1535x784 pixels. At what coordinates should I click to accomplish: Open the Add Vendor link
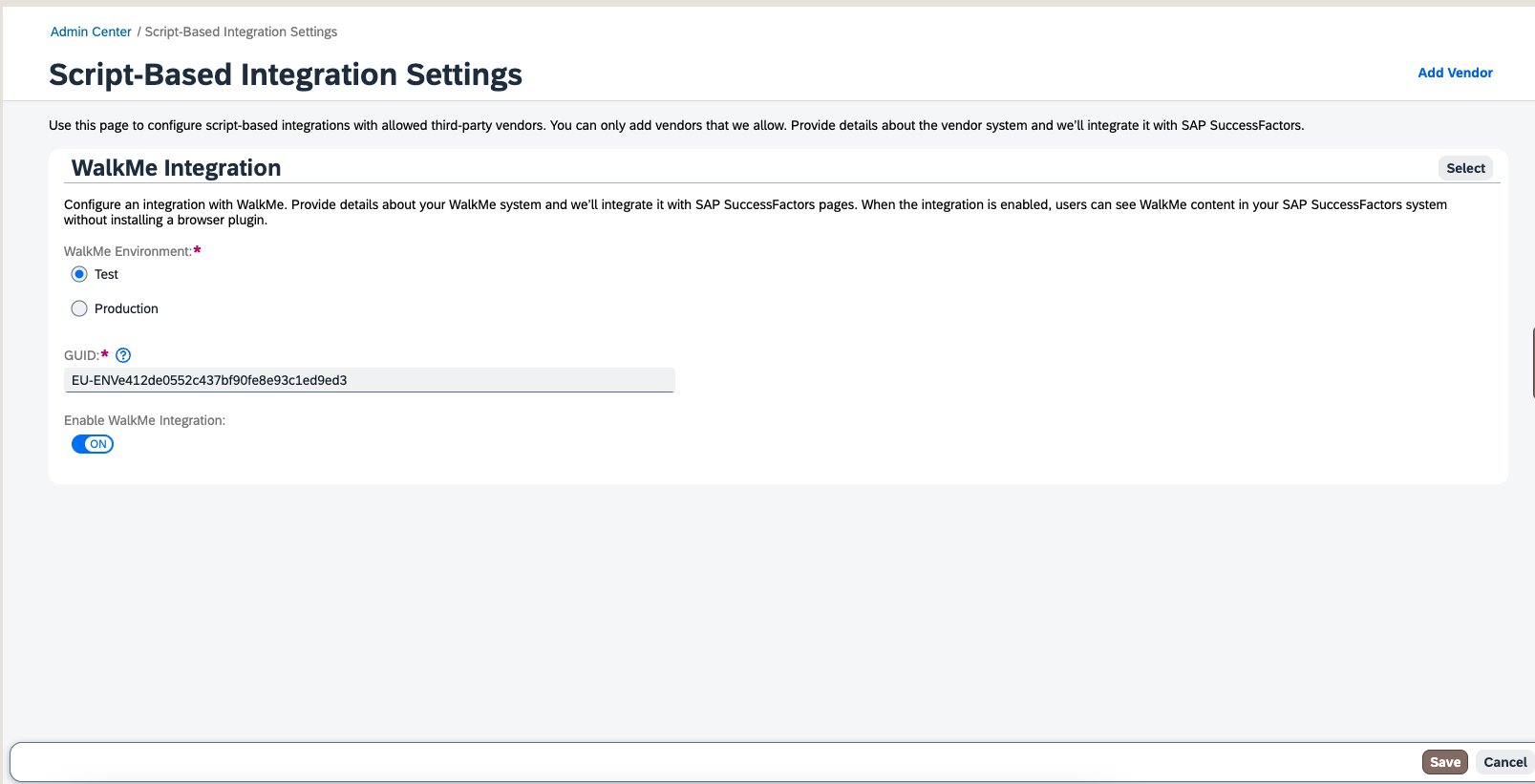[x=1455, y=73]
